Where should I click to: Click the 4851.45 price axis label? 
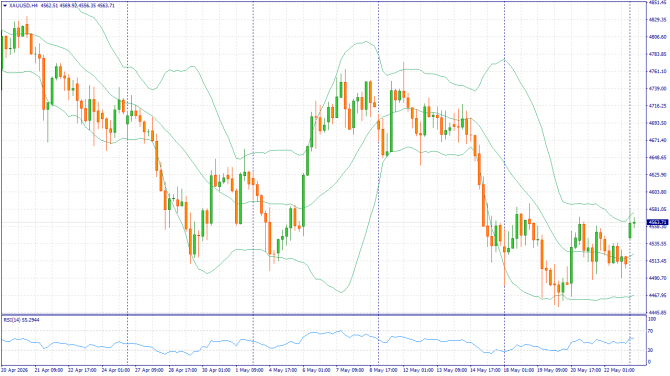click(x=657, y=3)
